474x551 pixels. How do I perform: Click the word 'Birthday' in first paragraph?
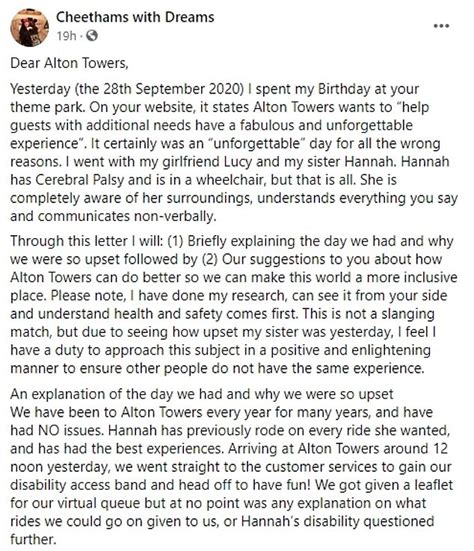click(344, 89)
